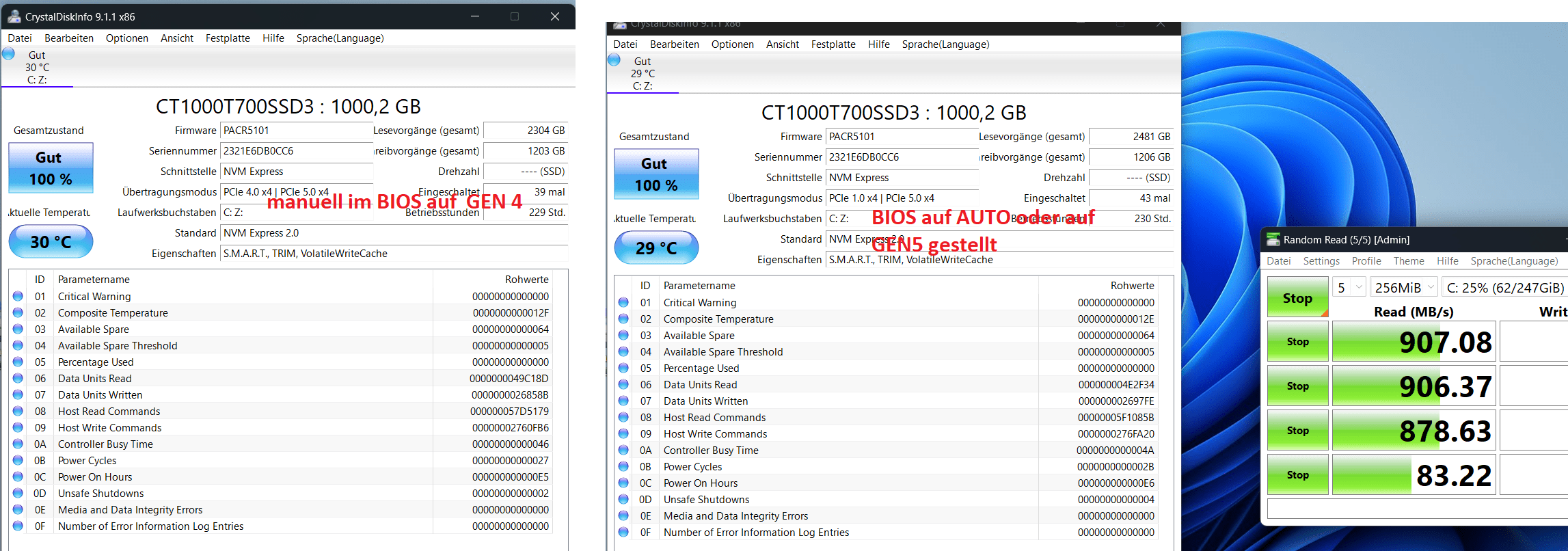This screenshot has width=1568, height=551.
Task: Click Gut 100 % health button in right window
Action: click(656, 174)
